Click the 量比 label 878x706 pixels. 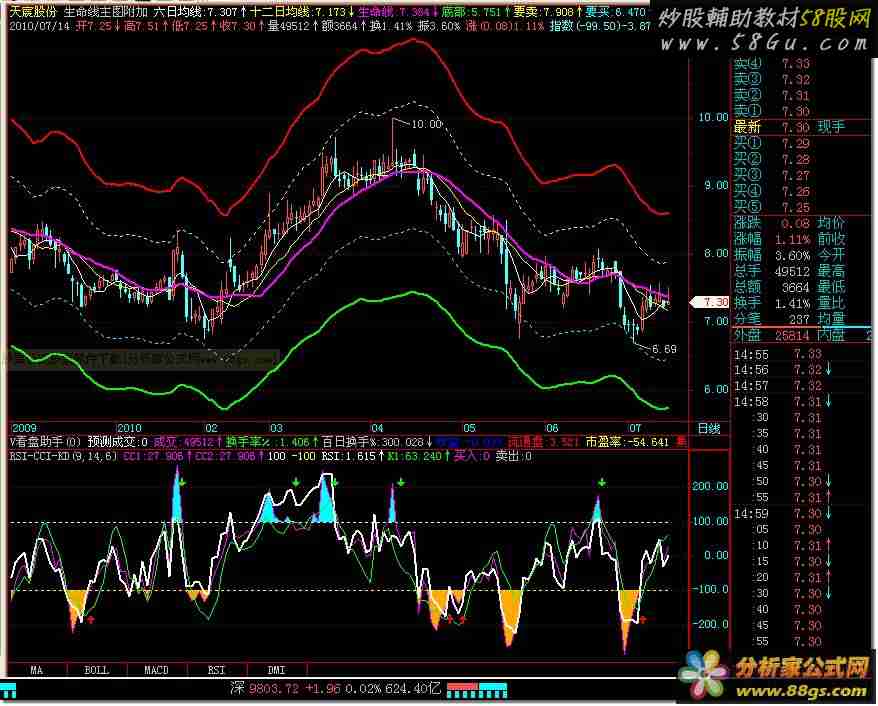[831, 303]
